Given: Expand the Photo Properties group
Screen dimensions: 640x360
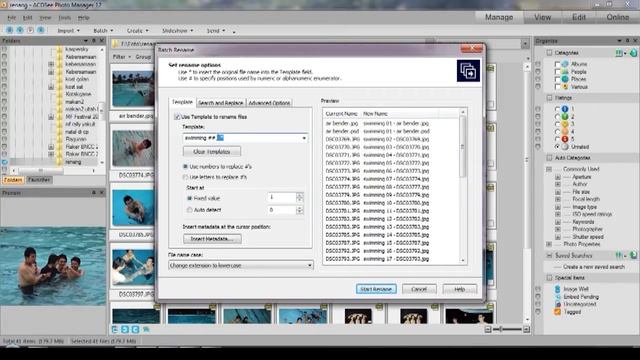Looking at the screenshot, I should (x=549, y=244).
